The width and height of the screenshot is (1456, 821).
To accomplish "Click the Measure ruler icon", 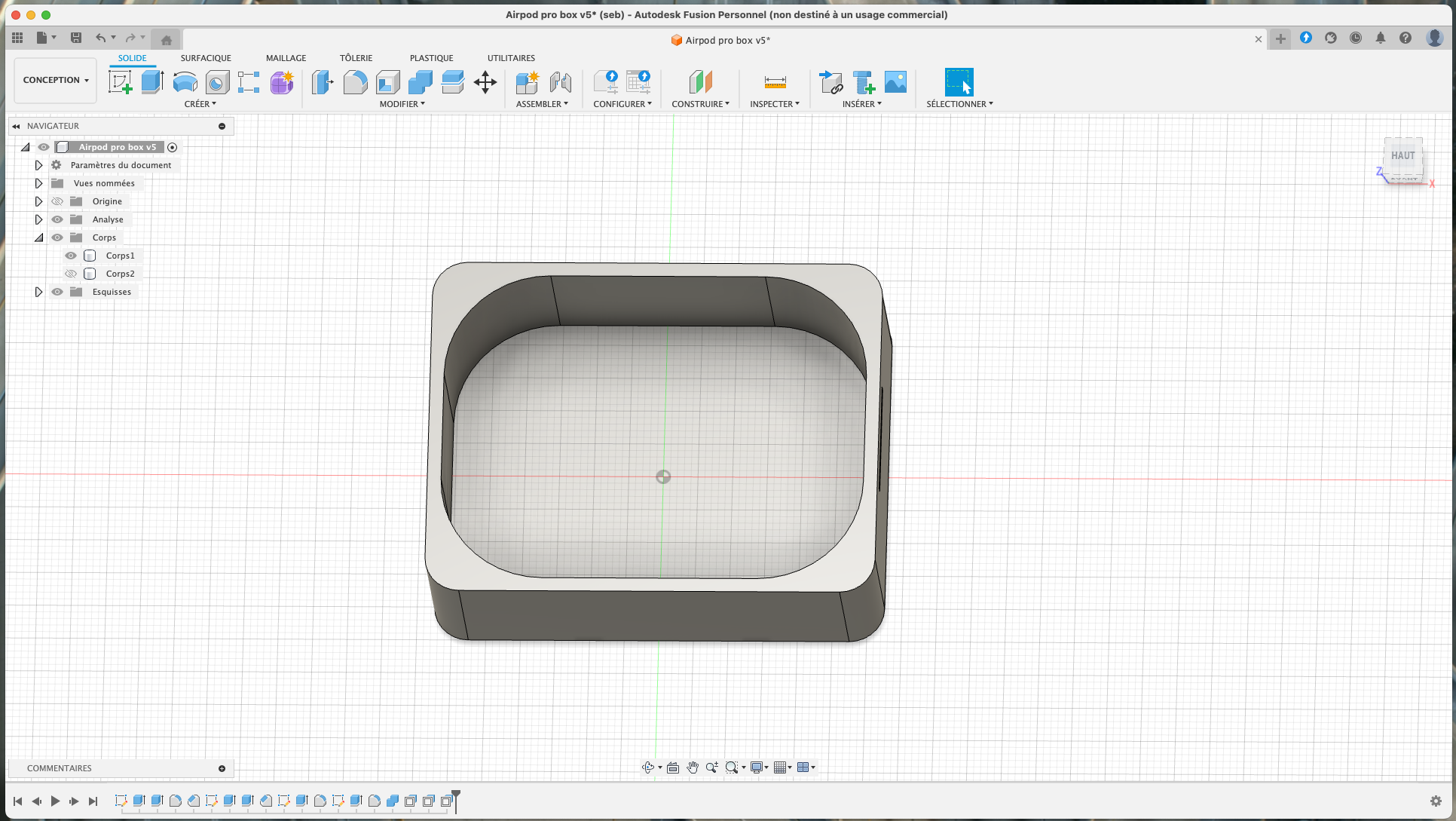I will [x=775, y=82].
